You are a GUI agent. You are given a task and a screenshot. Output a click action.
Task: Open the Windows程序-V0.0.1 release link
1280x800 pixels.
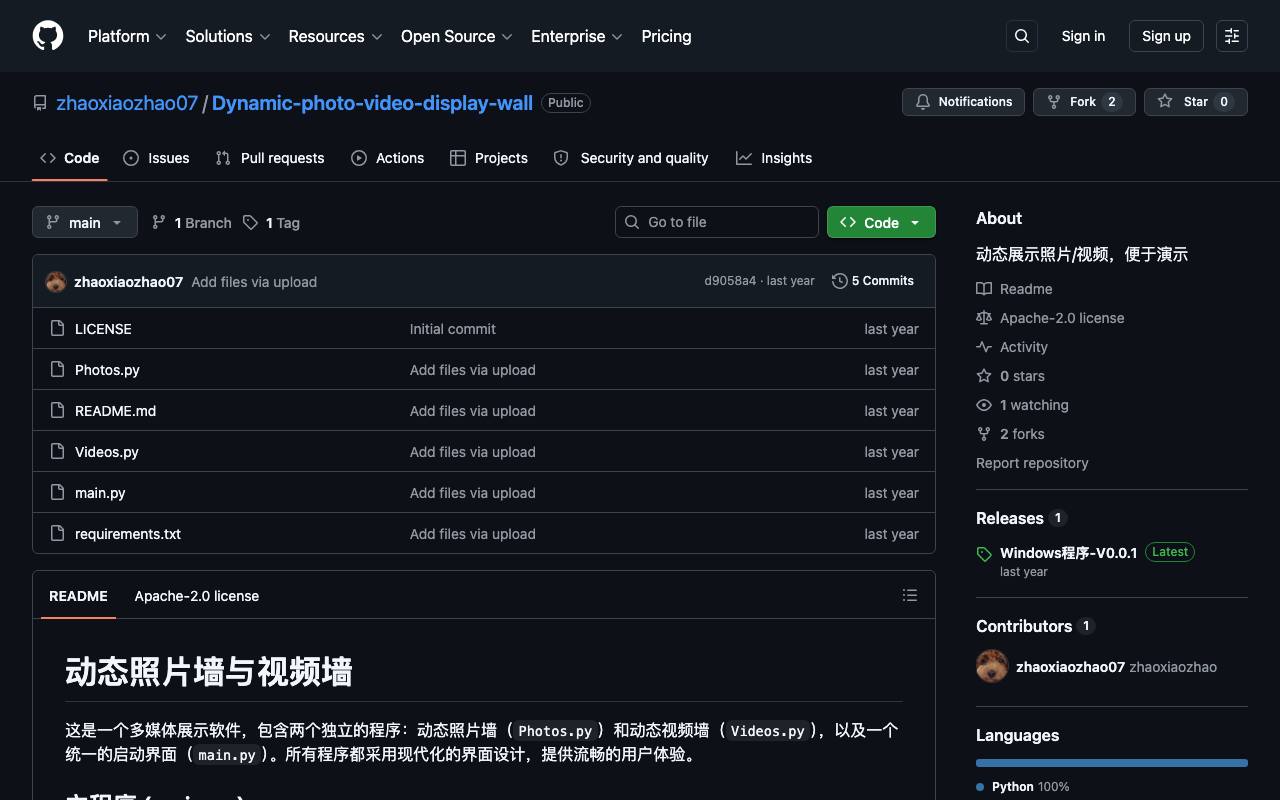click(1069, 552)
